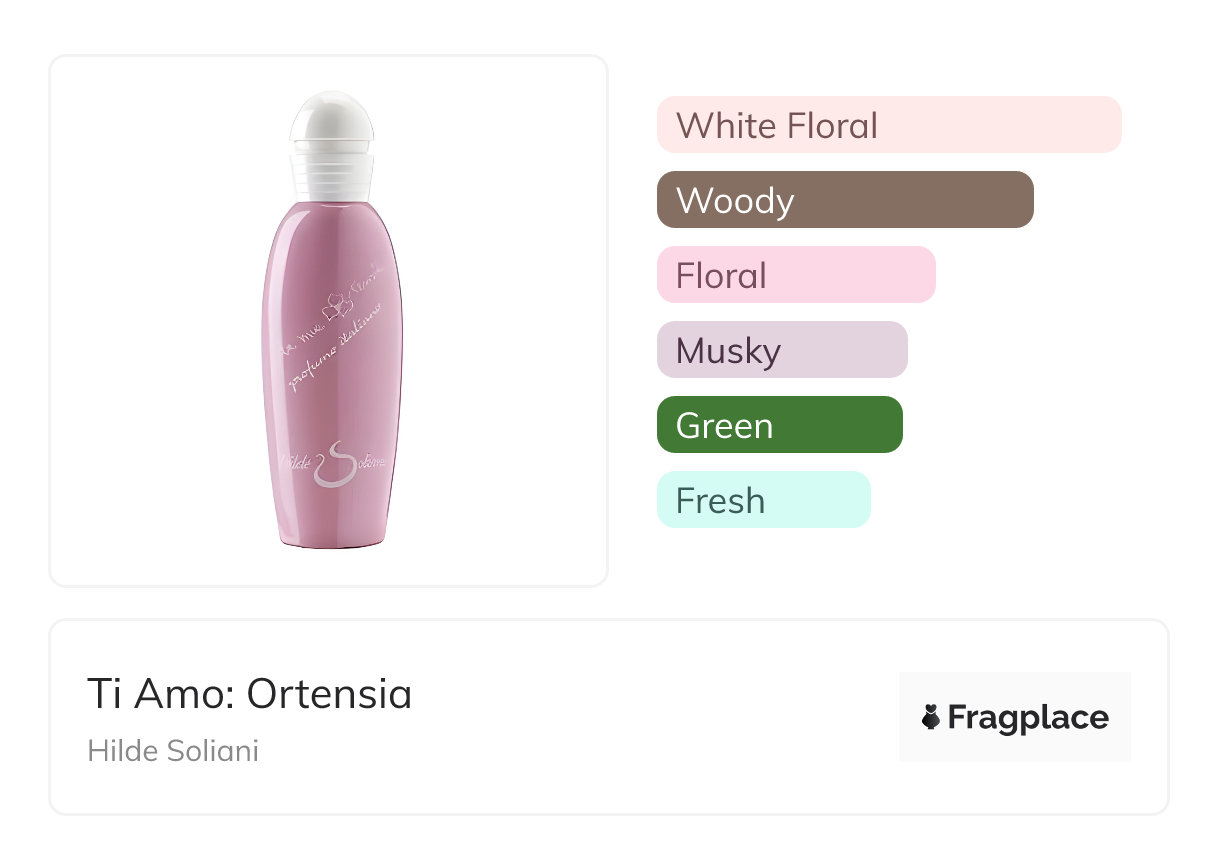The height and width of the screenshot is (864, 1218).
Task: Select the Fresh accord bar
Action: pos(764,500)
